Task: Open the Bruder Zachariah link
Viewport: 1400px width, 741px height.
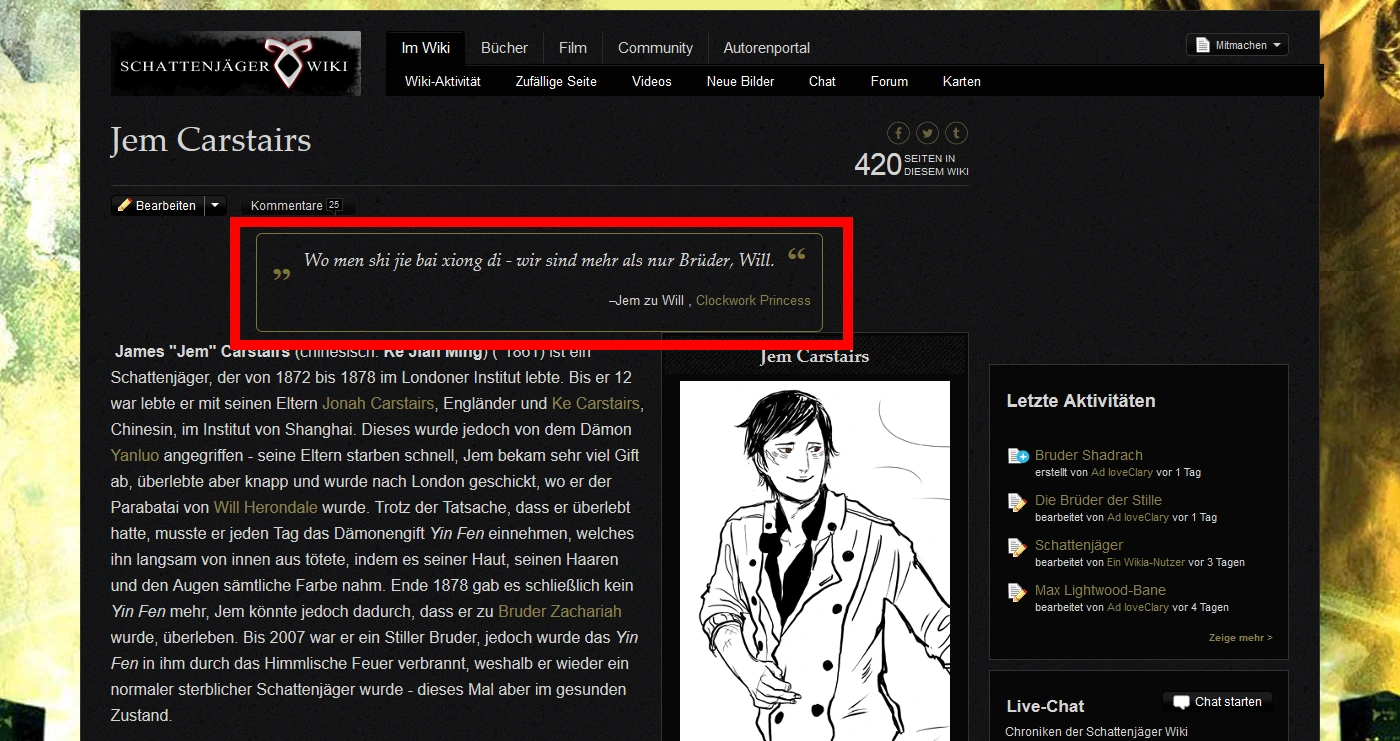Action: click(x=560, y=611)
